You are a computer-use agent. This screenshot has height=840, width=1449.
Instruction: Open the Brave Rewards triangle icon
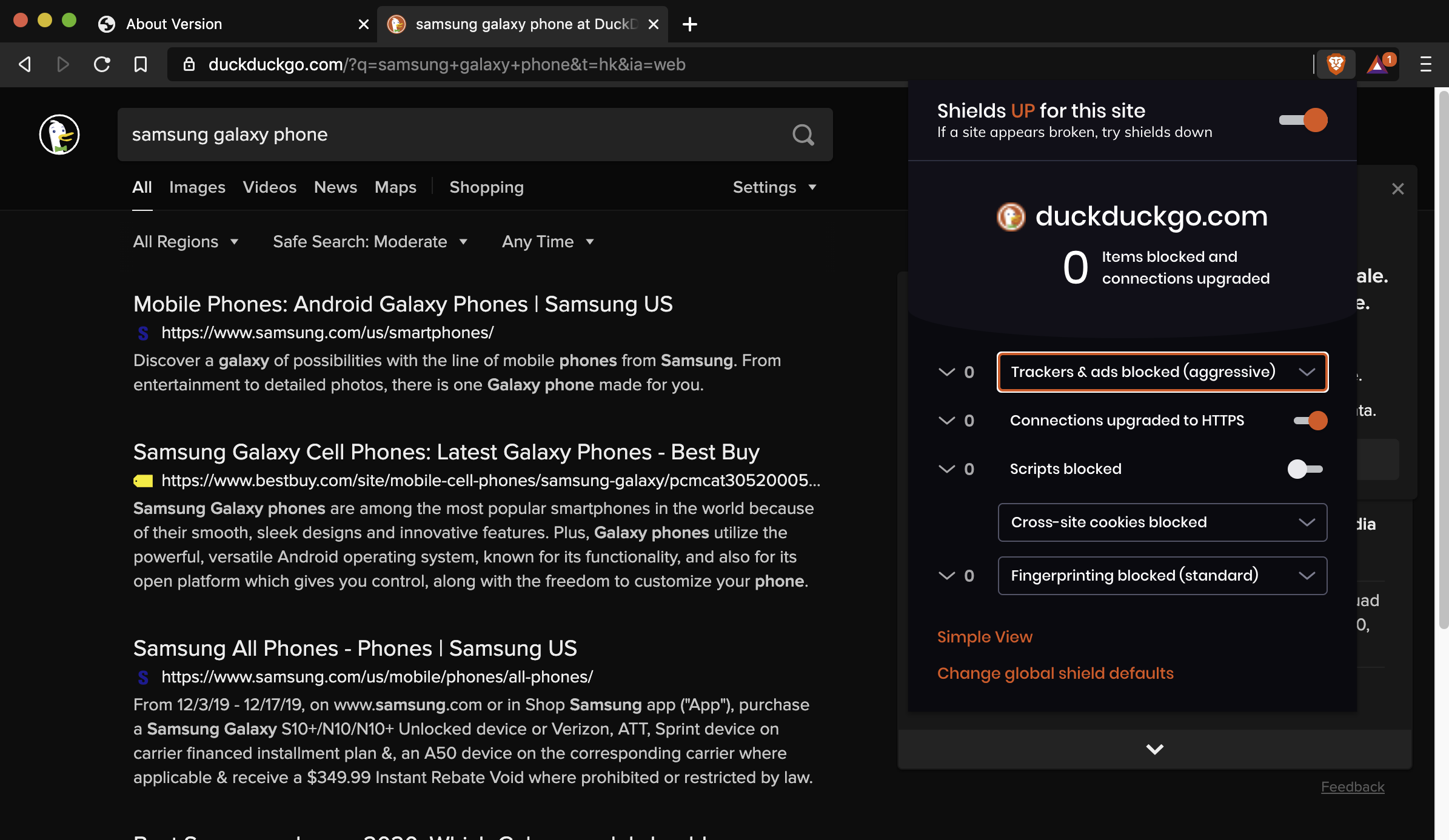pos(1379,64)
